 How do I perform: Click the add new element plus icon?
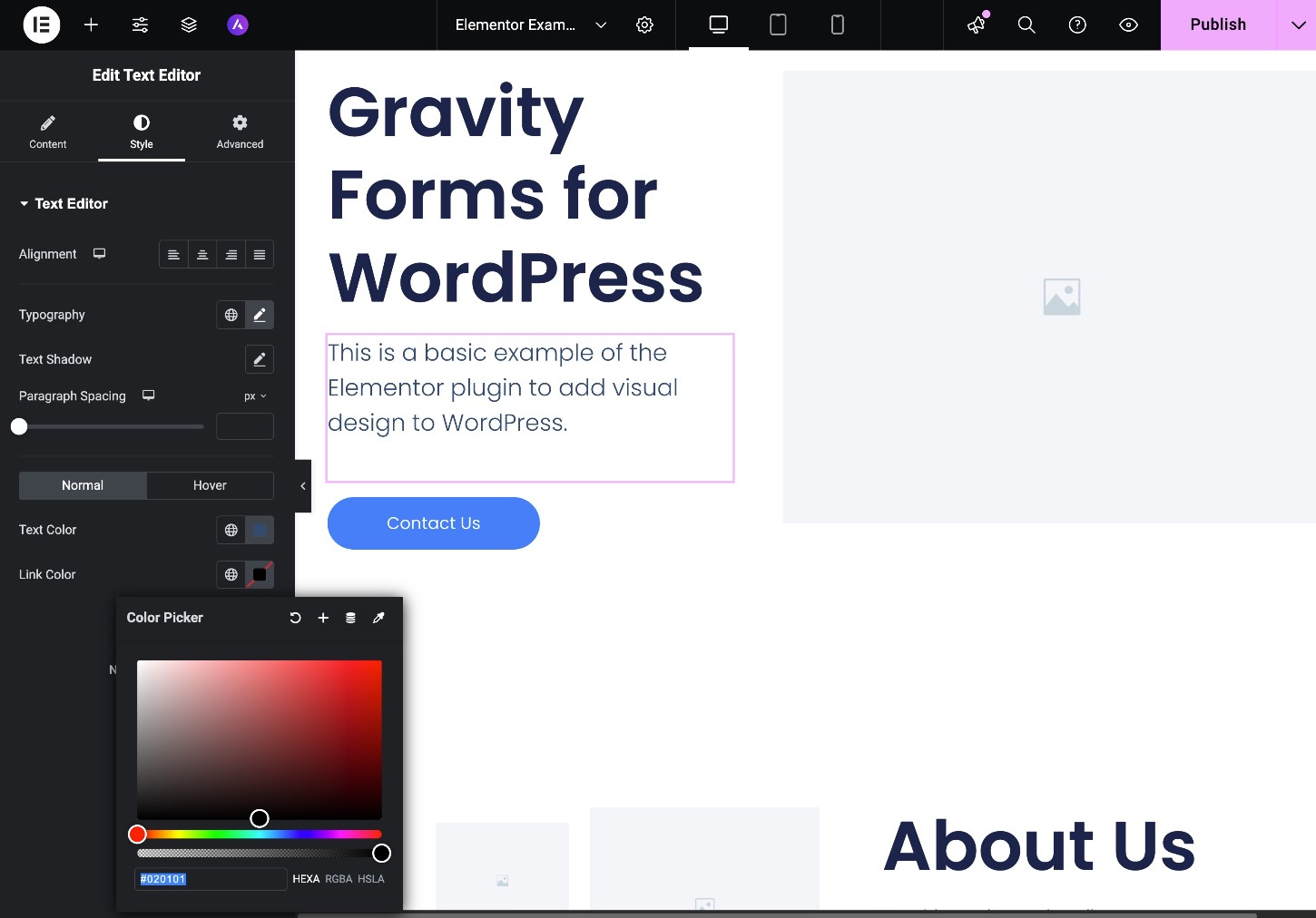[91, 24]
